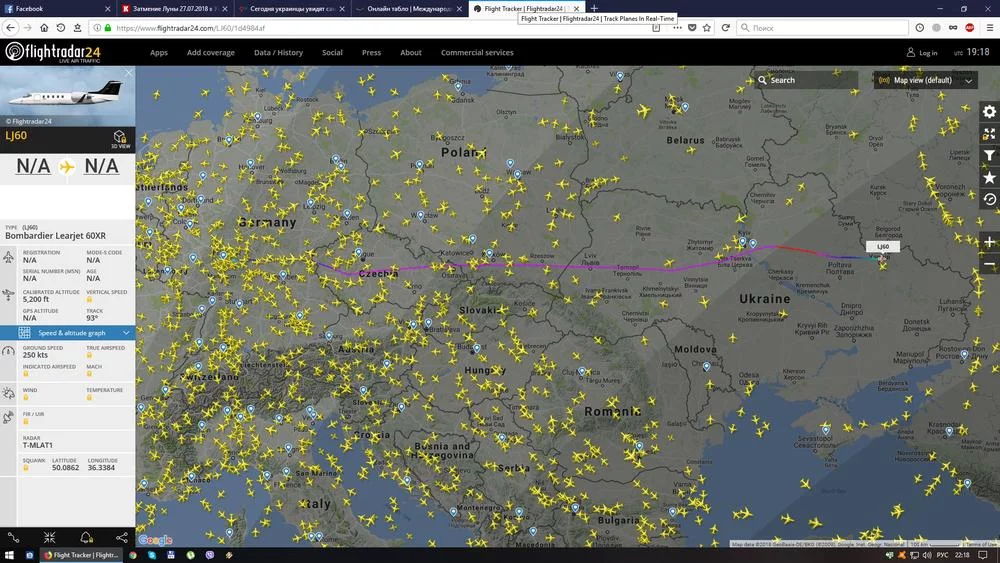Toggle follow aircraft center-on-plane icon
This screenshot has height=563, width=1000.
tap(49, 537)
